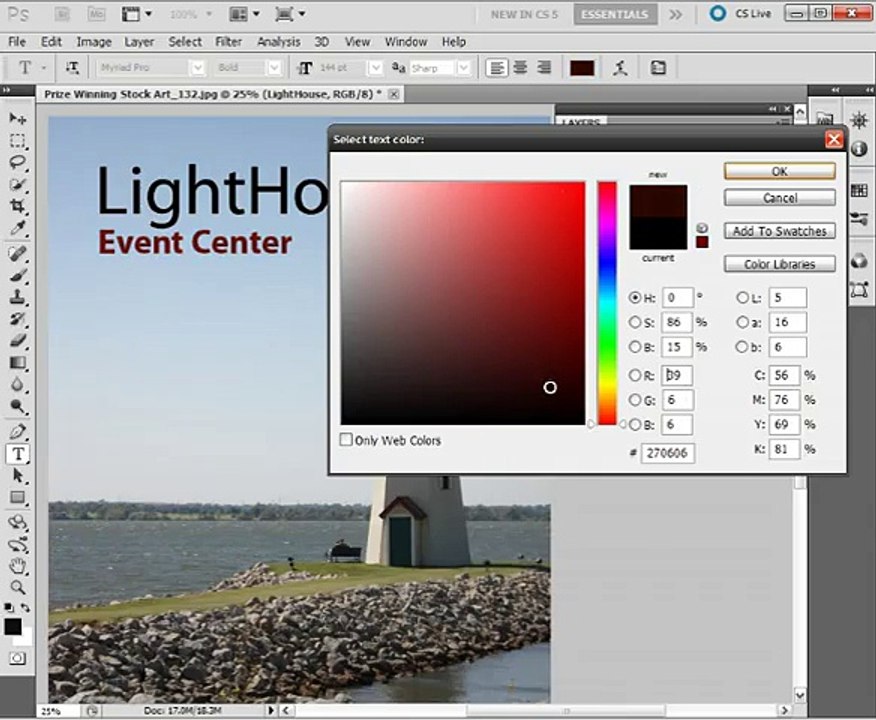Select the G green radio button
876x720 pixels.
click(x=635, y=400)
